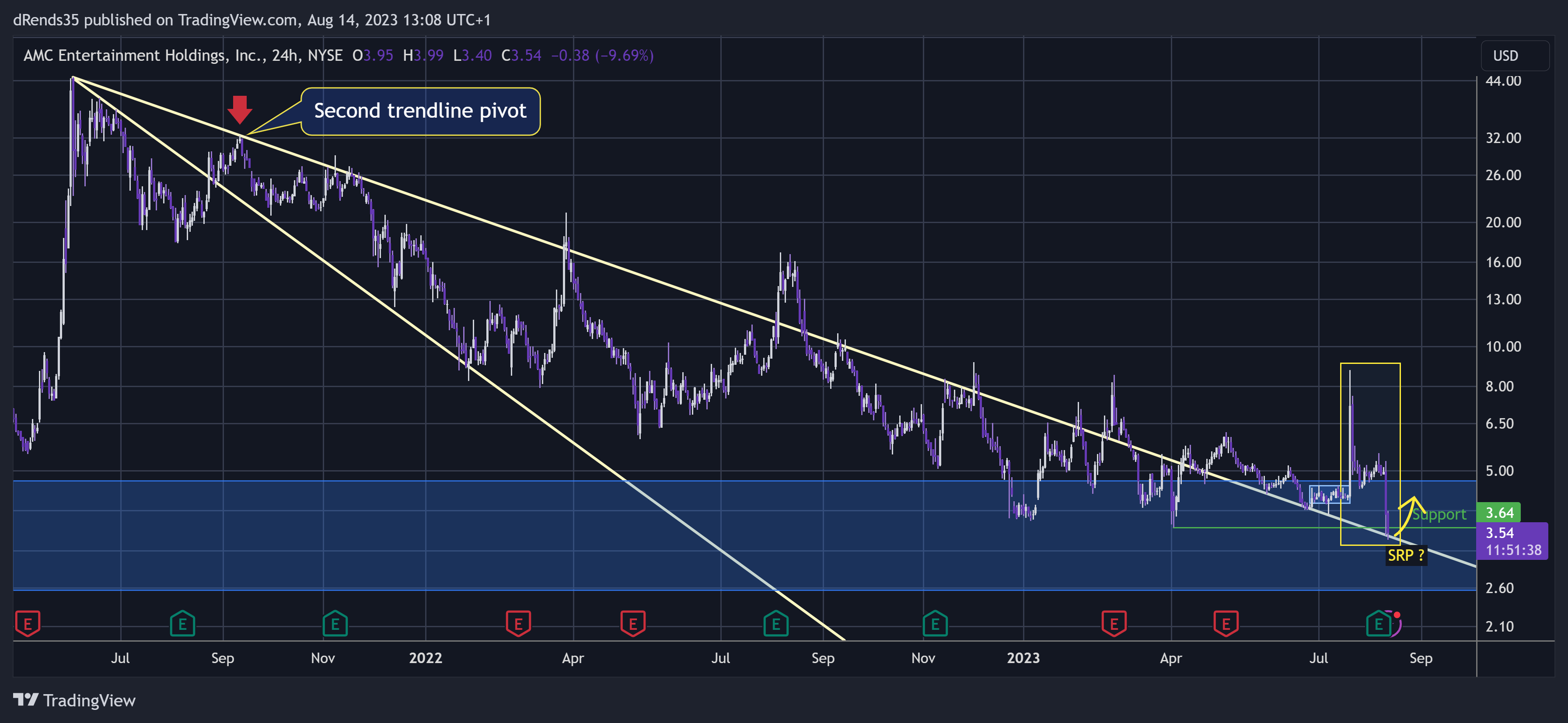The width and height of the screenshot is (1568, 723).
Task: Open the green earnings marker for August 2023
Action: pyautogui.click(x=1378, y=624)
